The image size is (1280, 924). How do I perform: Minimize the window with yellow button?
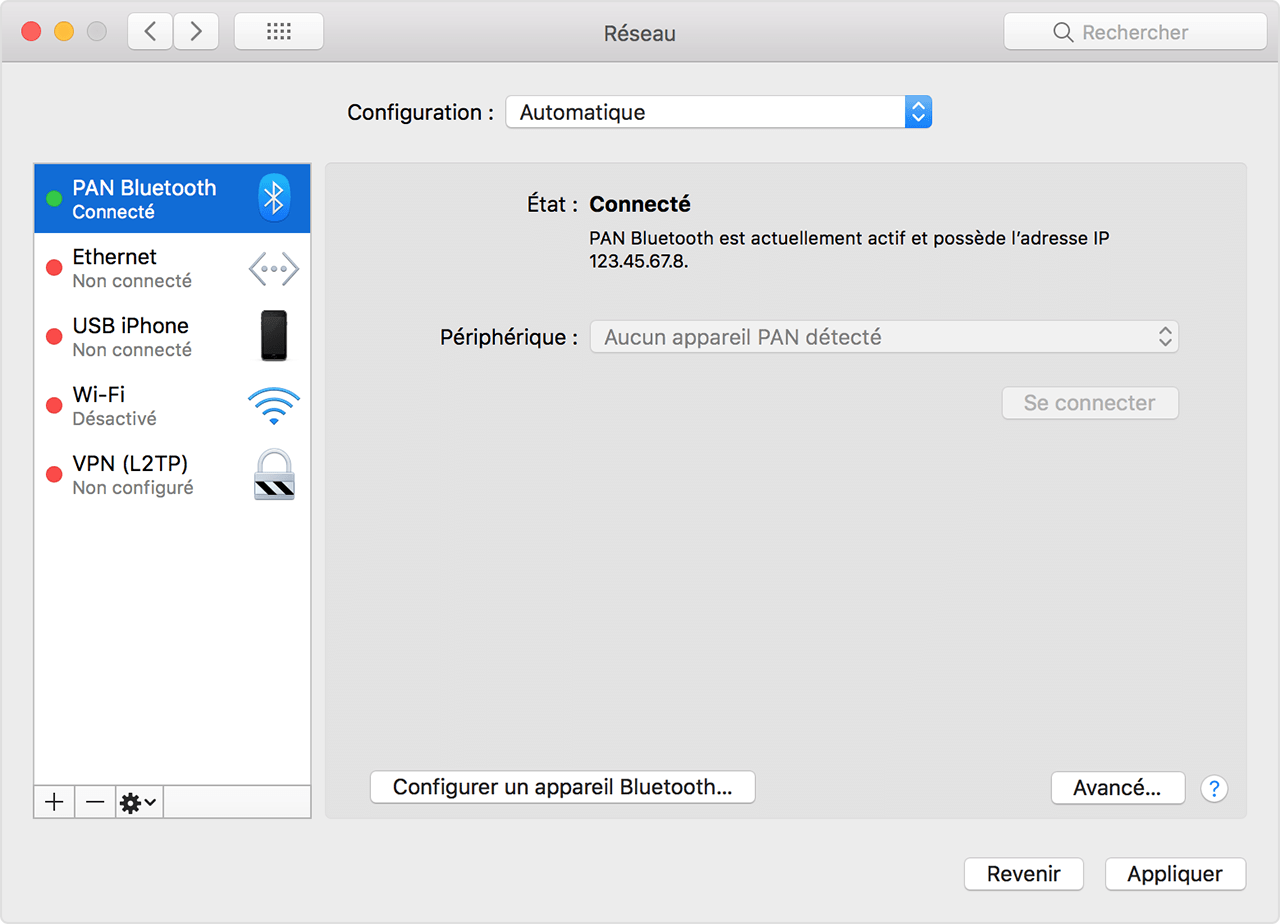[x=63, y=31]
